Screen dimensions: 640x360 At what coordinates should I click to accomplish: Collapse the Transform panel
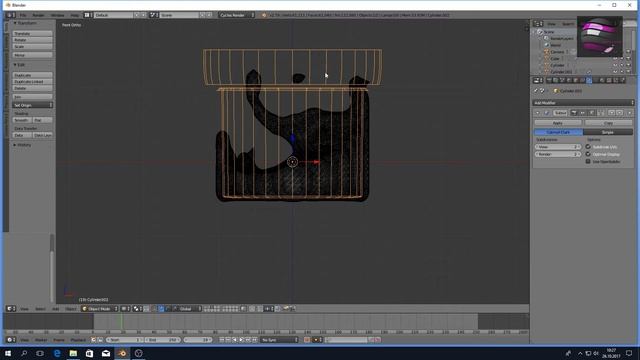[15, 23]
